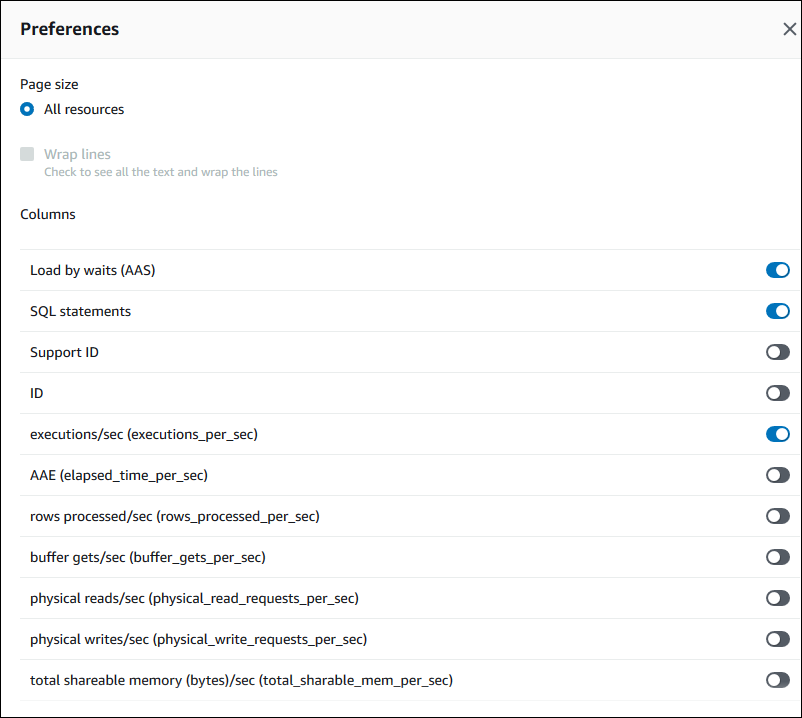Image resolution: width=802 pixels, height=718 pixels.
Task: Disable the 'executions/sec' column toggle
Action: (x=777, y=434)
